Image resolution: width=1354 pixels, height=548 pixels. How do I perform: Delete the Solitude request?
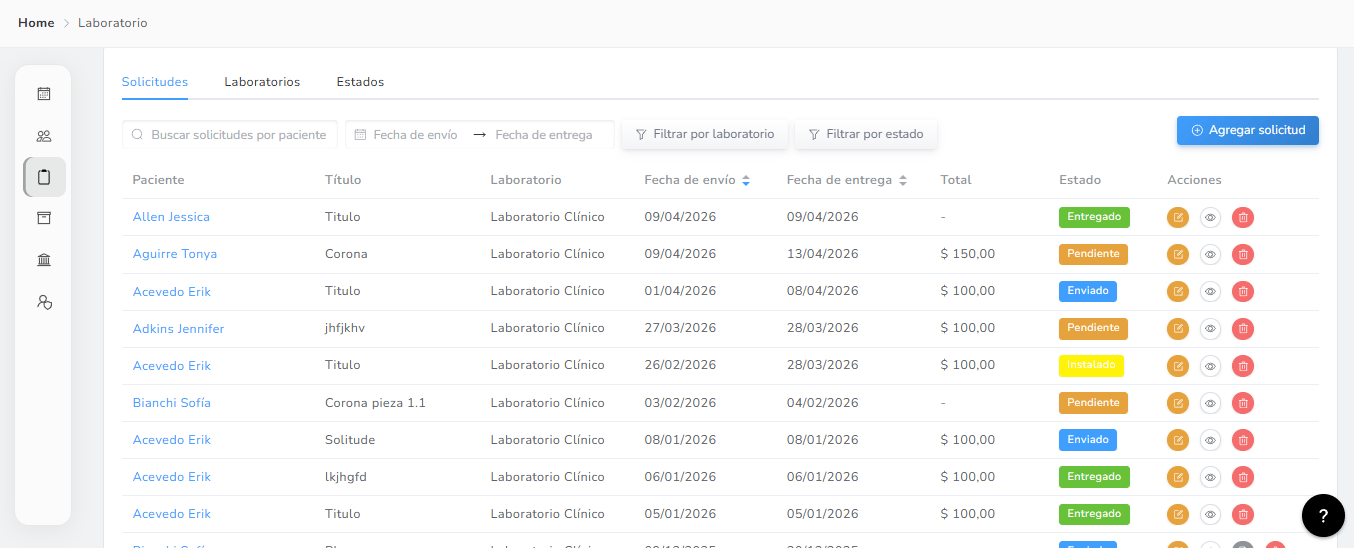click(1242, 440)
